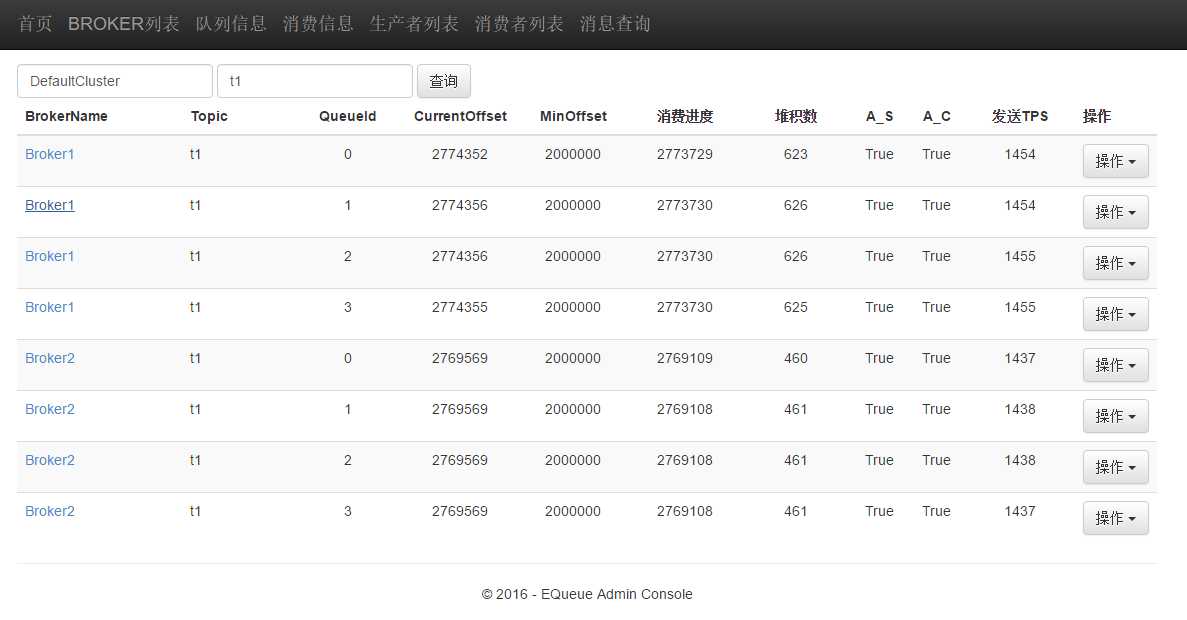Expand 操作 dropdown for Broker2 queue 3
This screenshot has width=1187, height=620.
click(x=1116, y=518)
